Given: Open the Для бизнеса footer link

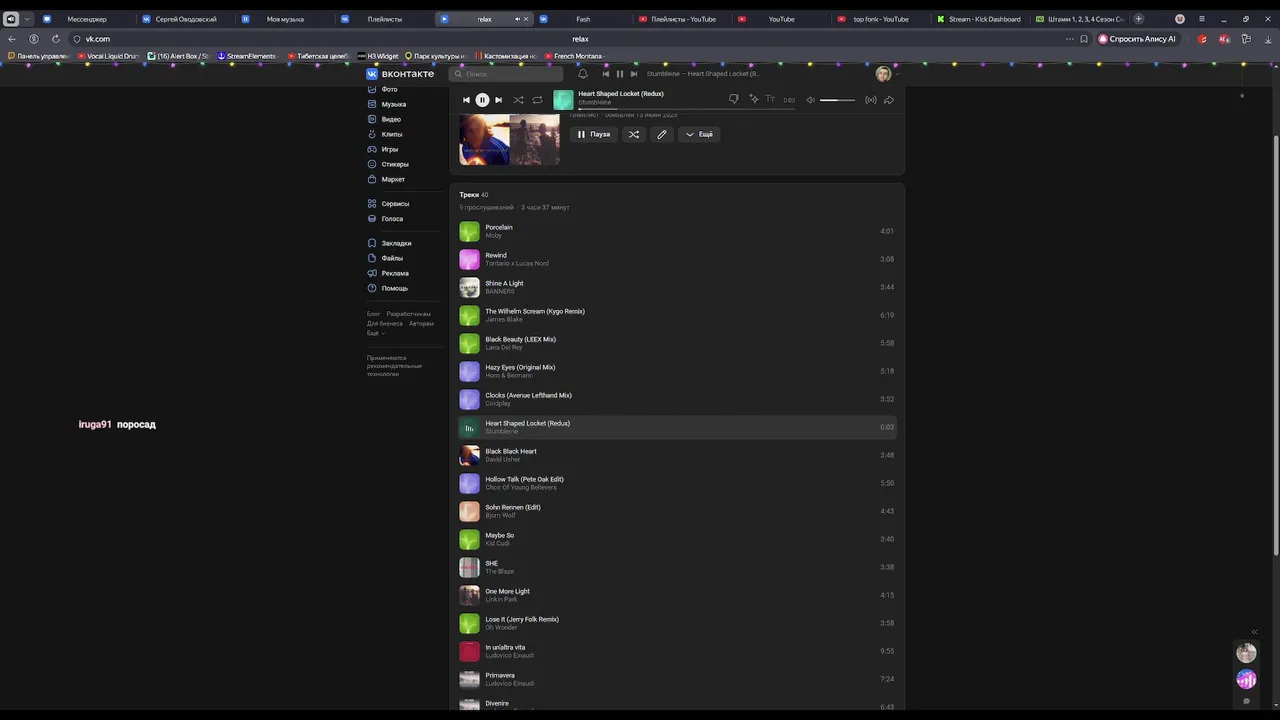Looking at the screenshot, I should tap(385, 323).
